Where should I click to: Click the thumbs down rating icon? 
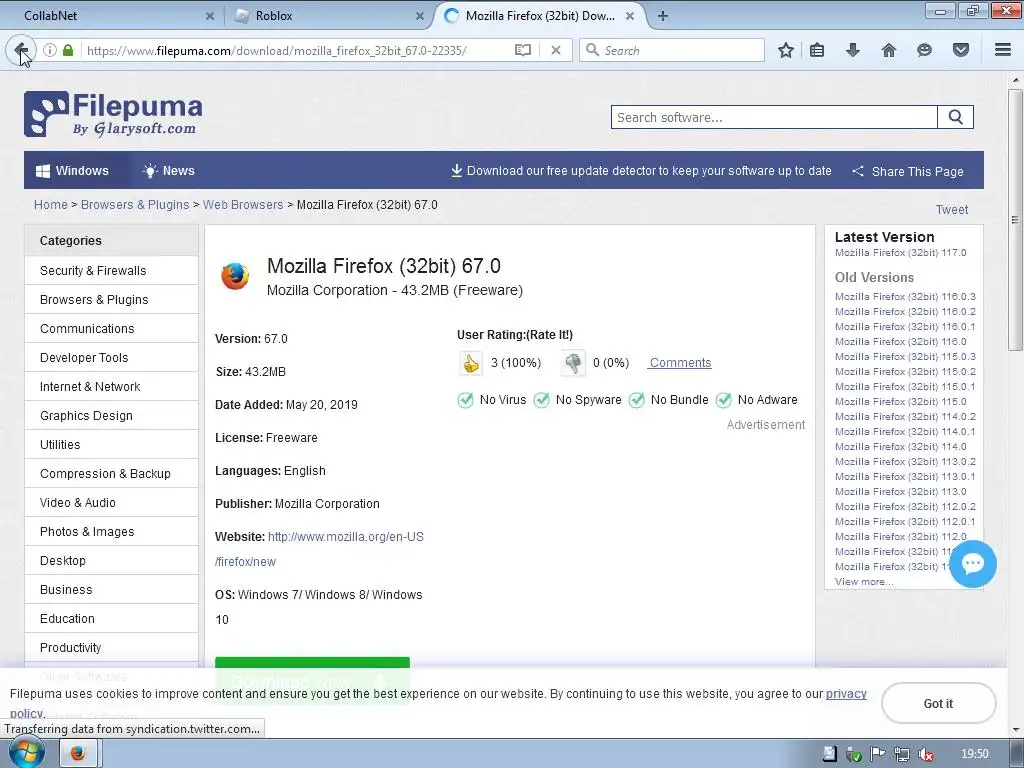(x=573, y=363)
